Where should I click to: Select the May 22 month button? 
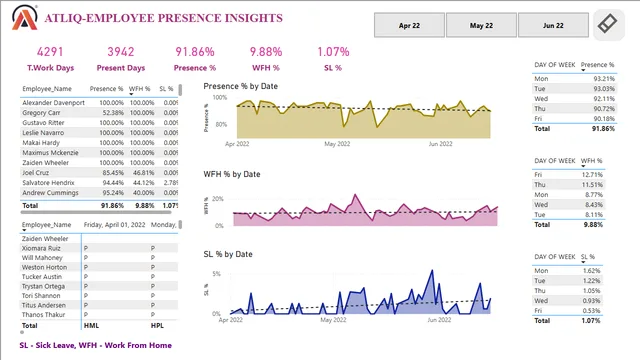coord(481,25)
